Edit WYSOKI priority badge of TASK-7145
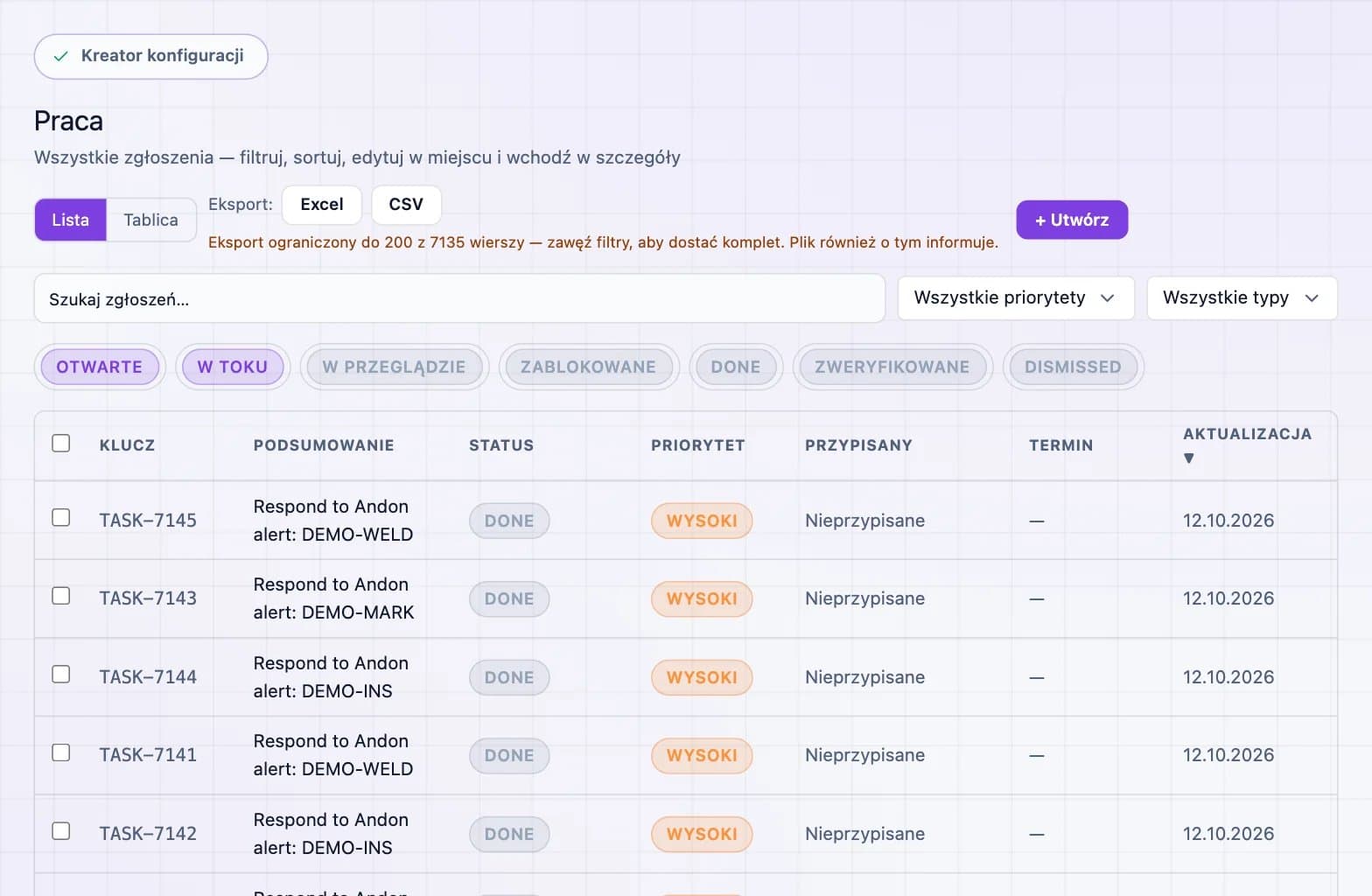The height and width of the screenshot is (896, 1372). tap(702, 521)
